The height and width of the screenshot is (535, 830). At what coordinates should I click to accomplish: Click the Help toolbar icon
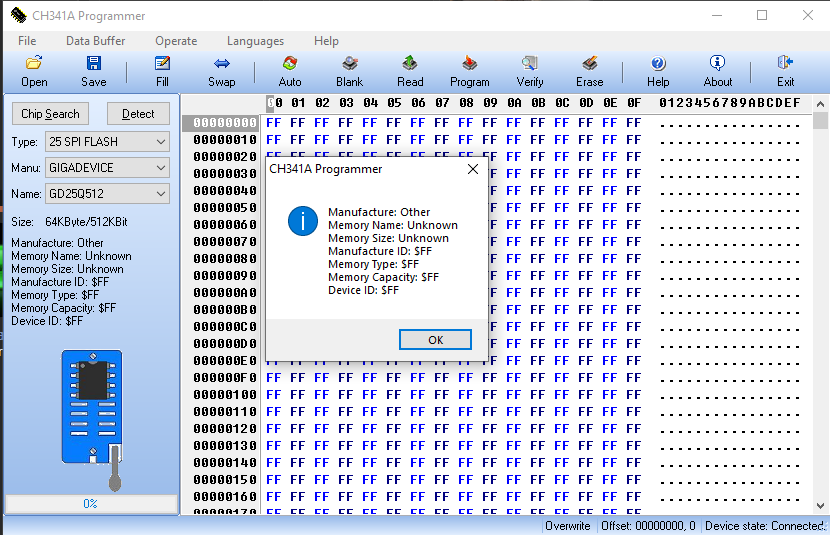pos(658,64)
